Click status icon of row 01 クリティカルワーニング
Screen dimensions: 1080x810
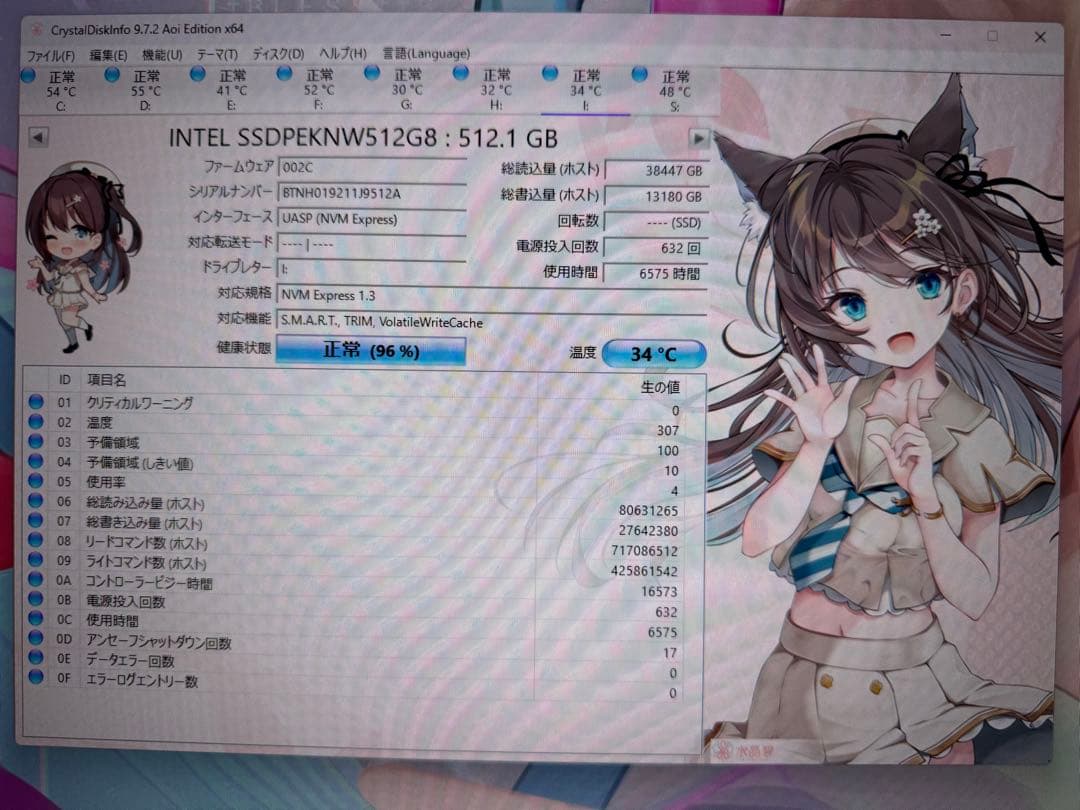36,402
